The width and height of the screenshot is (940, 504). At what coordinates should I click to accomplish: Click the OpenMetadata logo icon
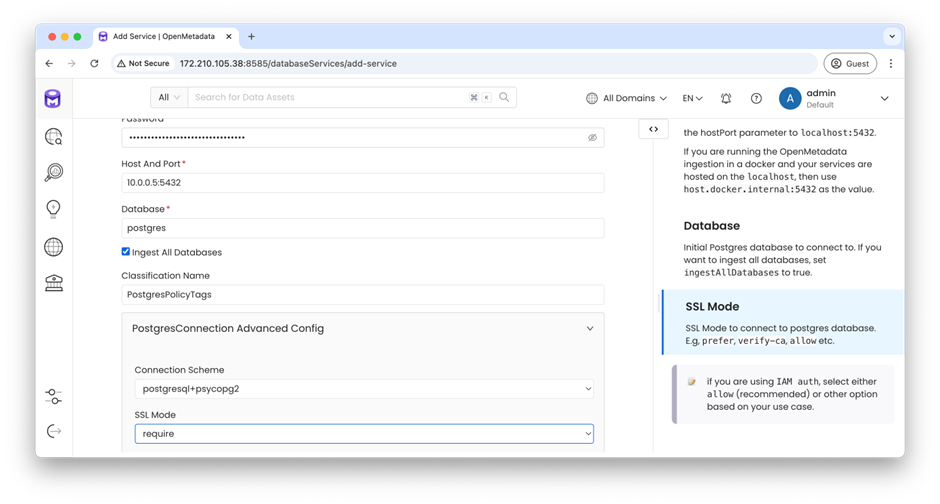tap(53, 98)
